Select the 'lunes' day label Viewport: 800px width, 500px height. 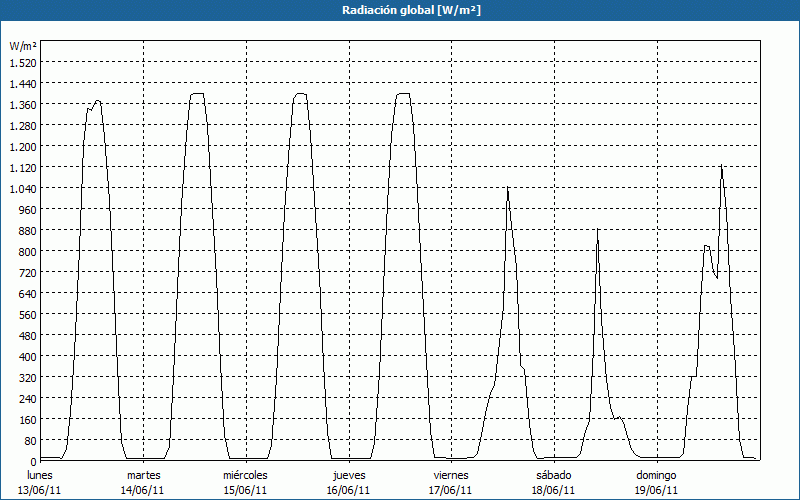point(41,475)
